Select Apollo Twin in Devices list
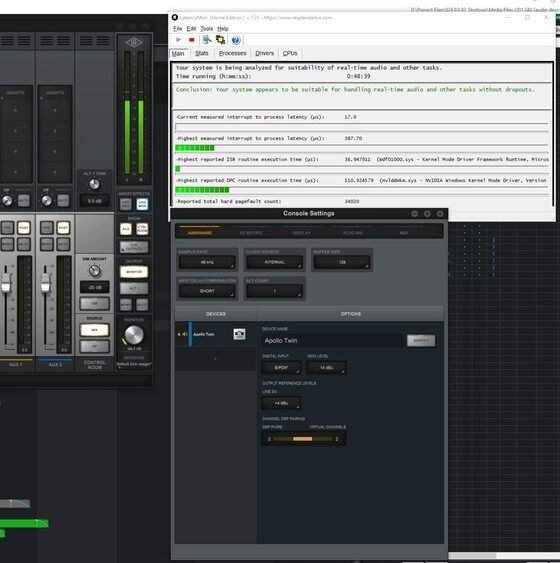This screenshot has width=560, height=563. pyautogui.click(x=215, y=334)
